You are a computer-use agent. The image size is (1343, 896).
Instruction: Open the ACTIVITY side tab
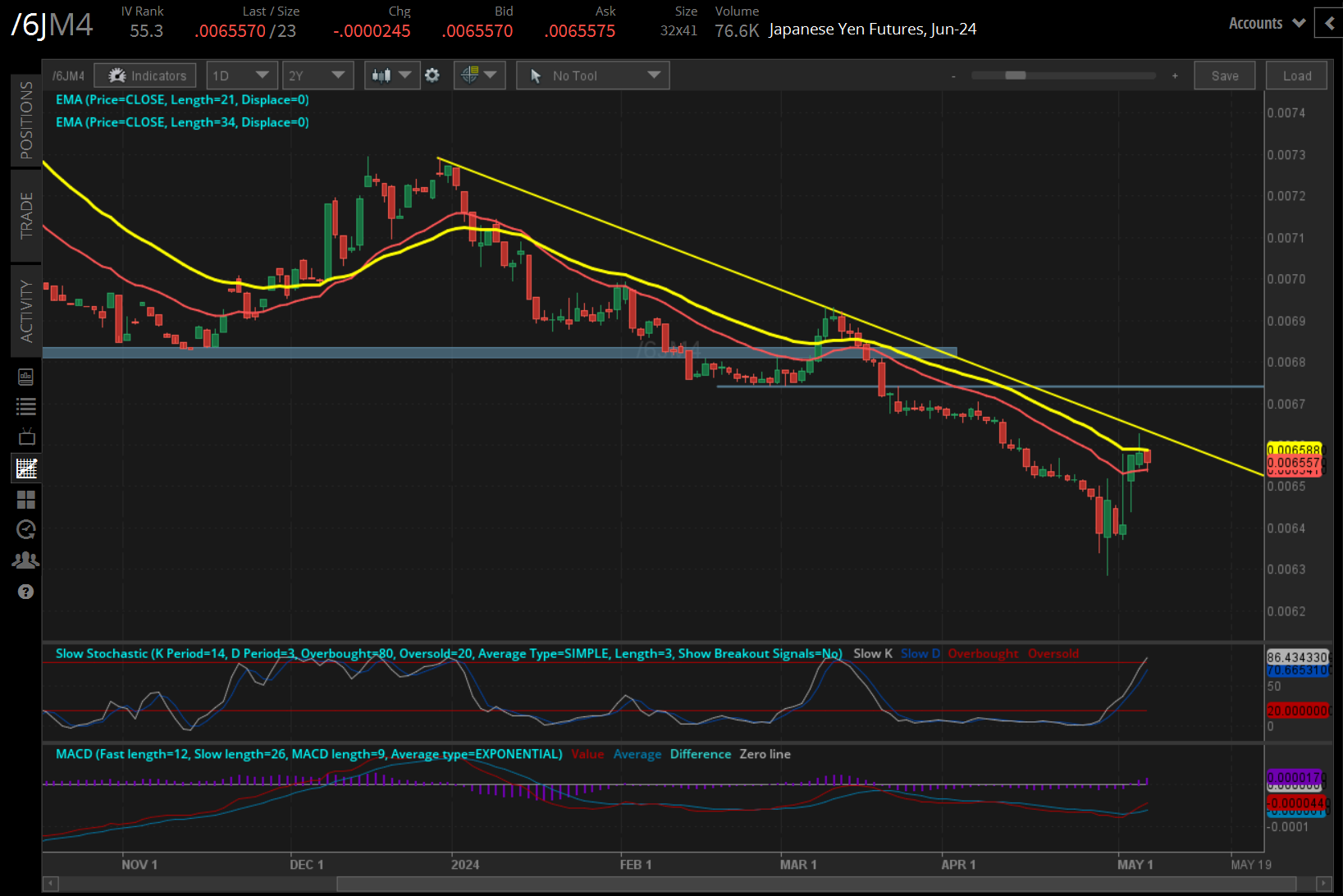pos(26,311)
